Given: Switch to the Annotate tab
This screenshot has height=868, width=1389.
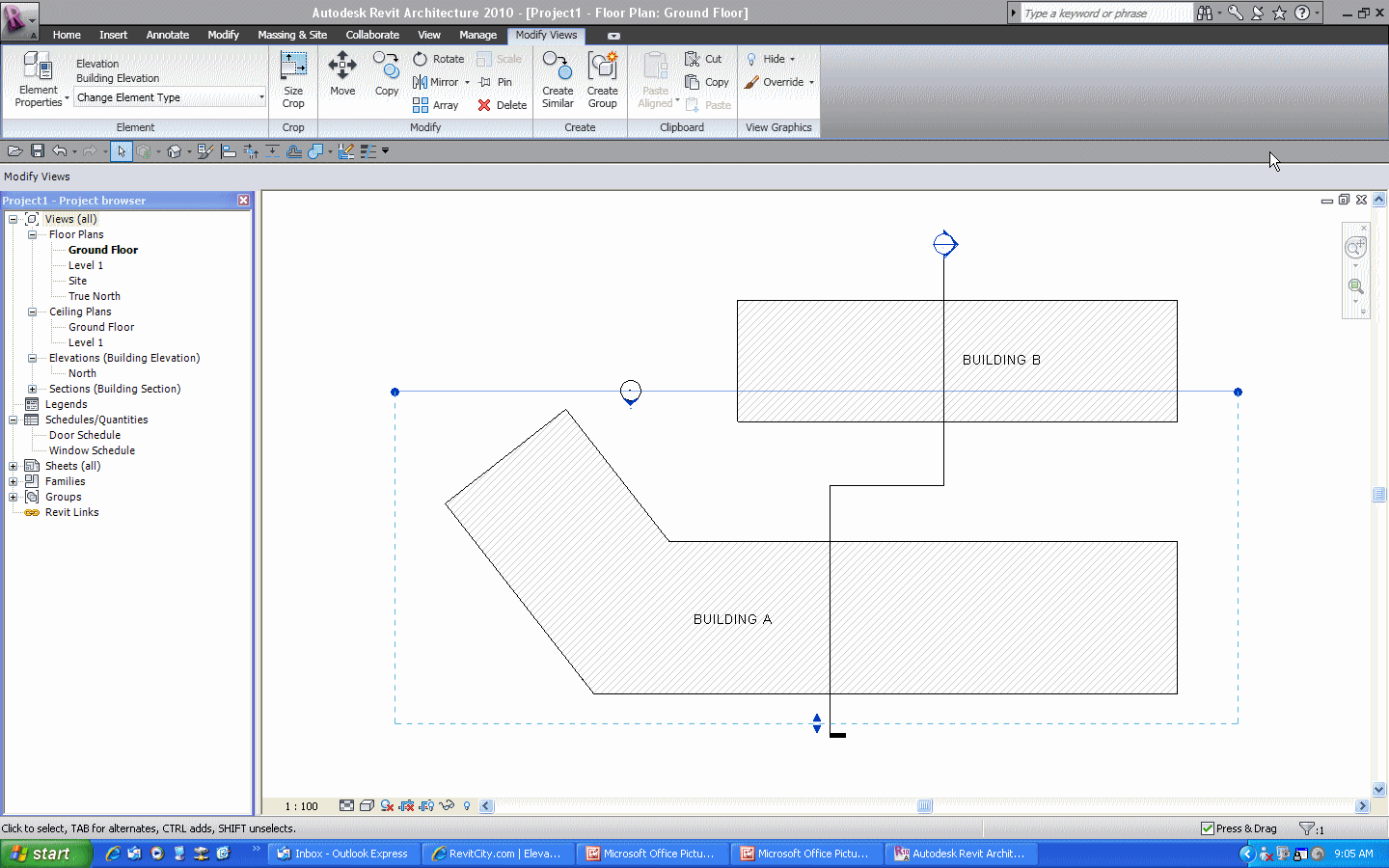Looking at the screenshot, I should (x=168, y=35).
